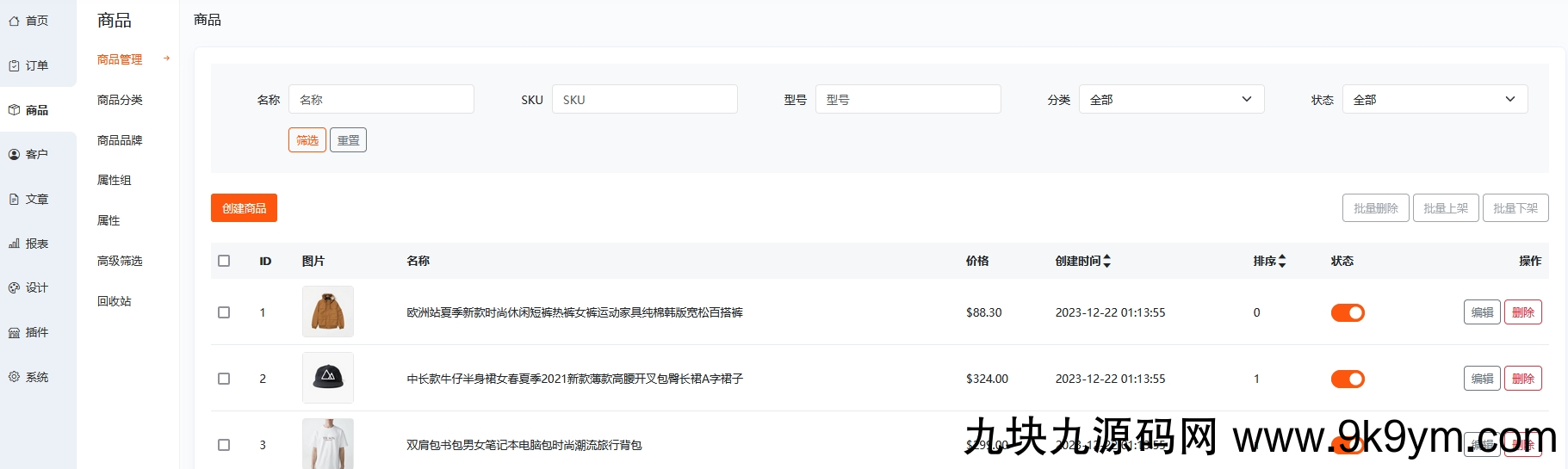Click the orange 创建商品 button
1568x469 pixels.
244,208
